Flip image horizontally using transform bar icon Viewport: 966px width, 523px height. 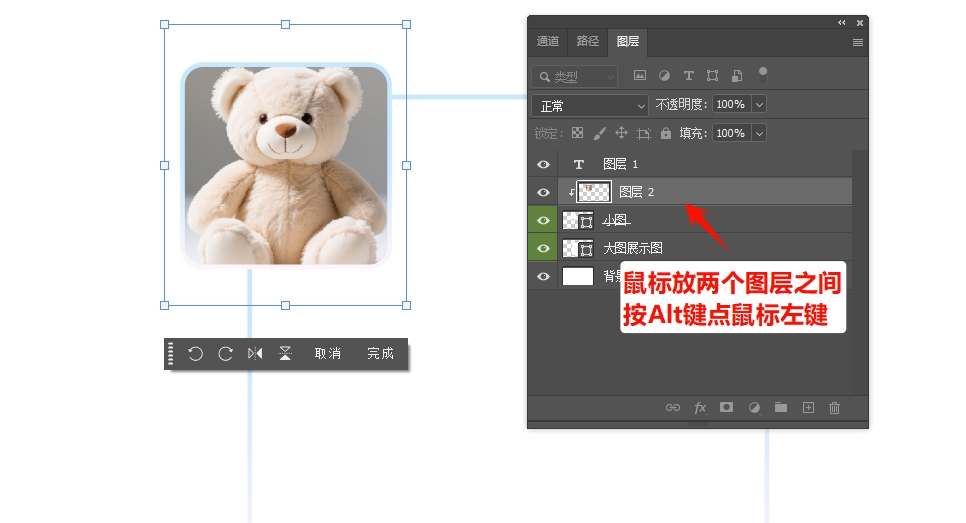255,353
